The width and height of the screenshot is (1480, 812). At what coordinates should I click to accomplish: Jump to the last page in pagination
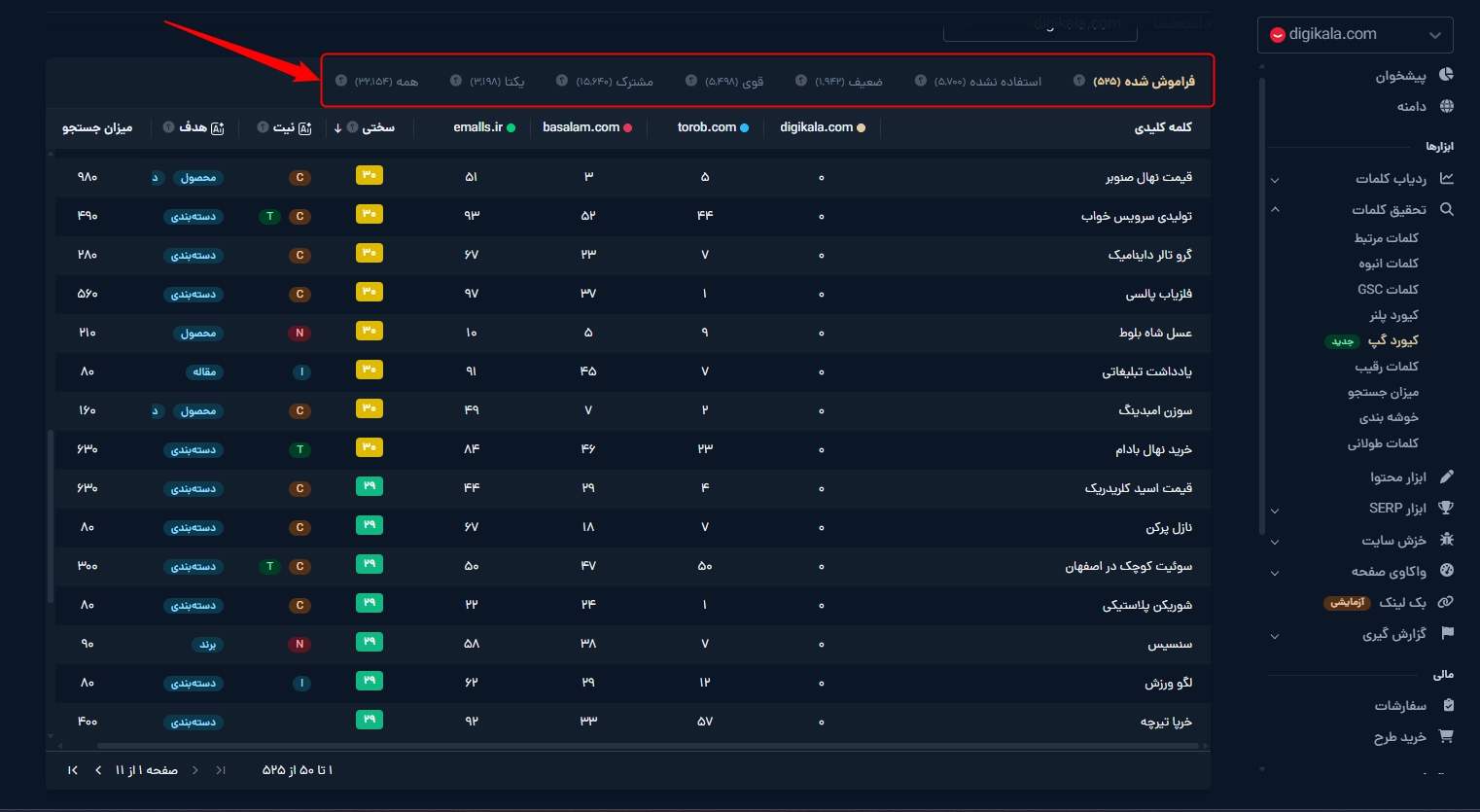click(x=73, y=770)
